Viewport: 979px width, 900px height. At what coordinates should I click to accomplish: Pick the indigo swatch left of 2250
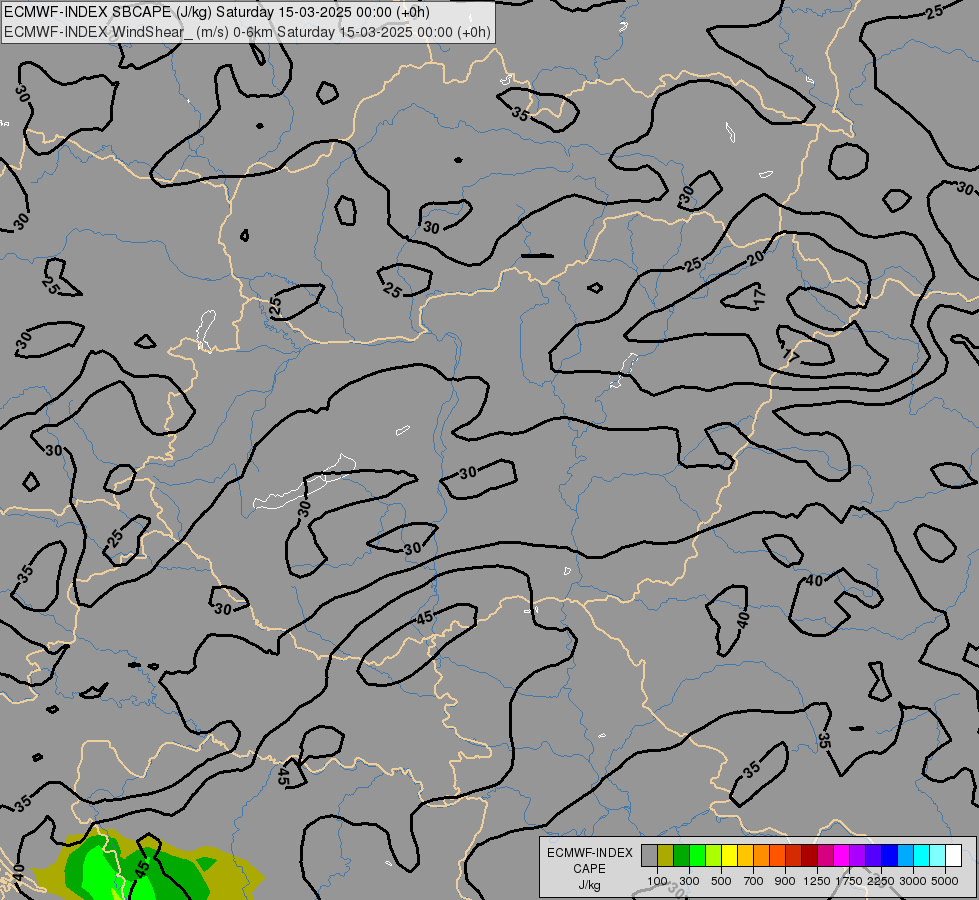pyautogui.click(x=873, y=856)
